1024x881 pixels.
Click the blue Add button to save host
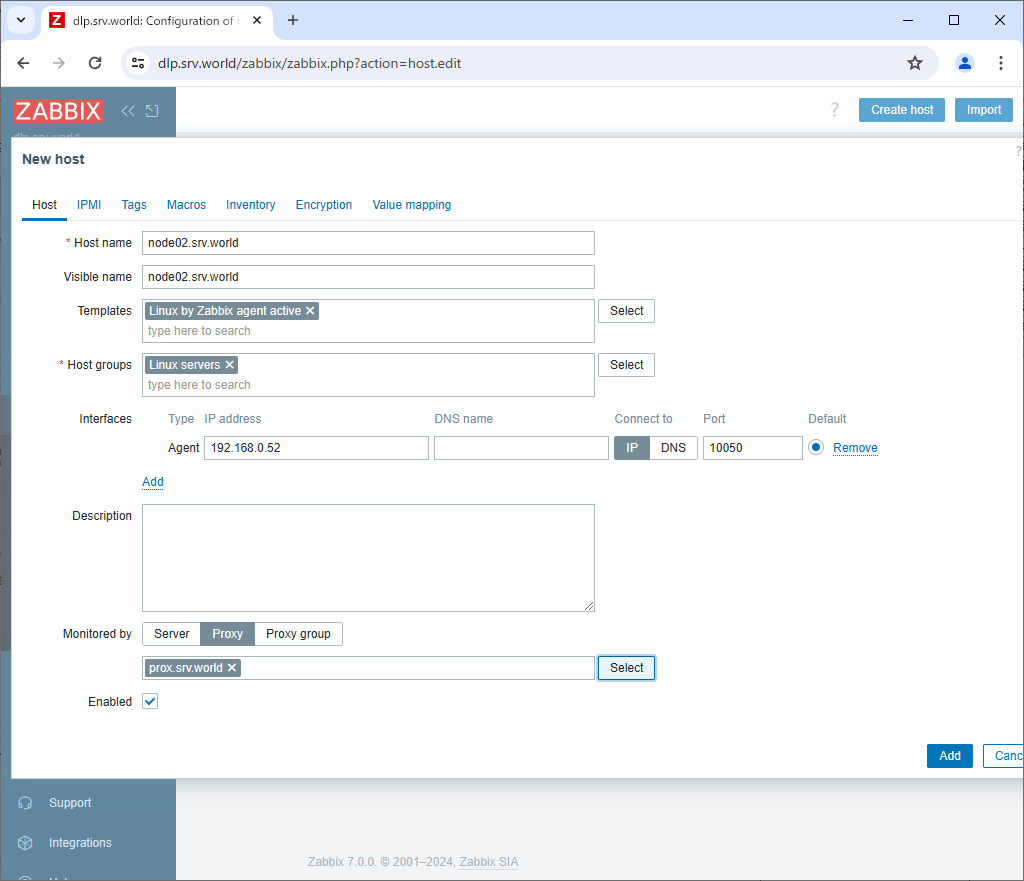[x=950, y=756]
